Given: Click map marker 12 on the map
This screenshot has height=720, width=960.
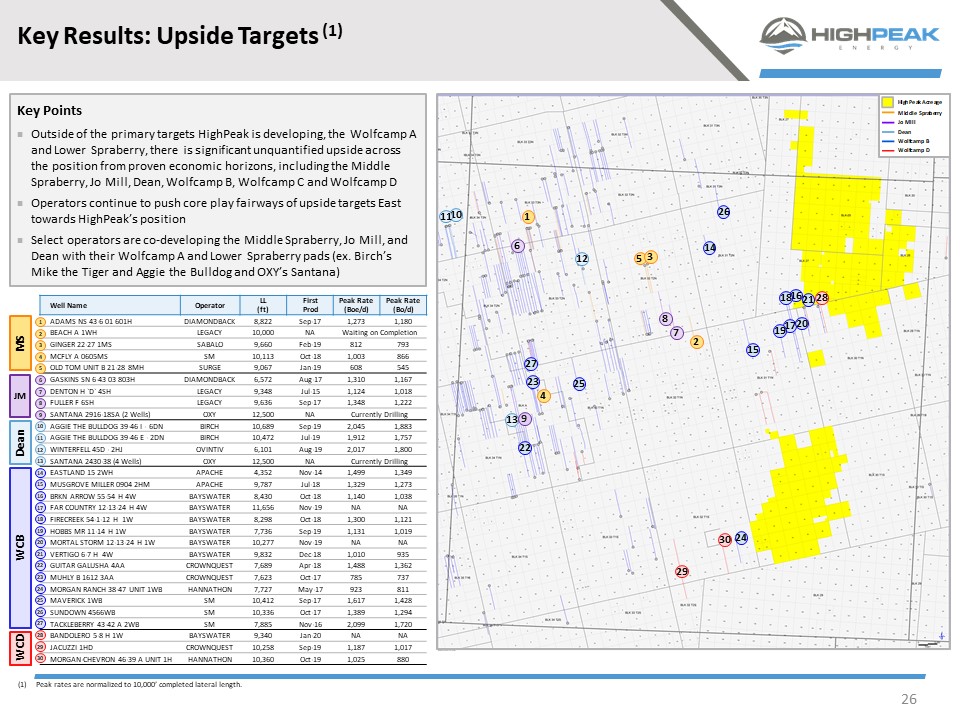Looking at the screenshot, I should (582, 259).
